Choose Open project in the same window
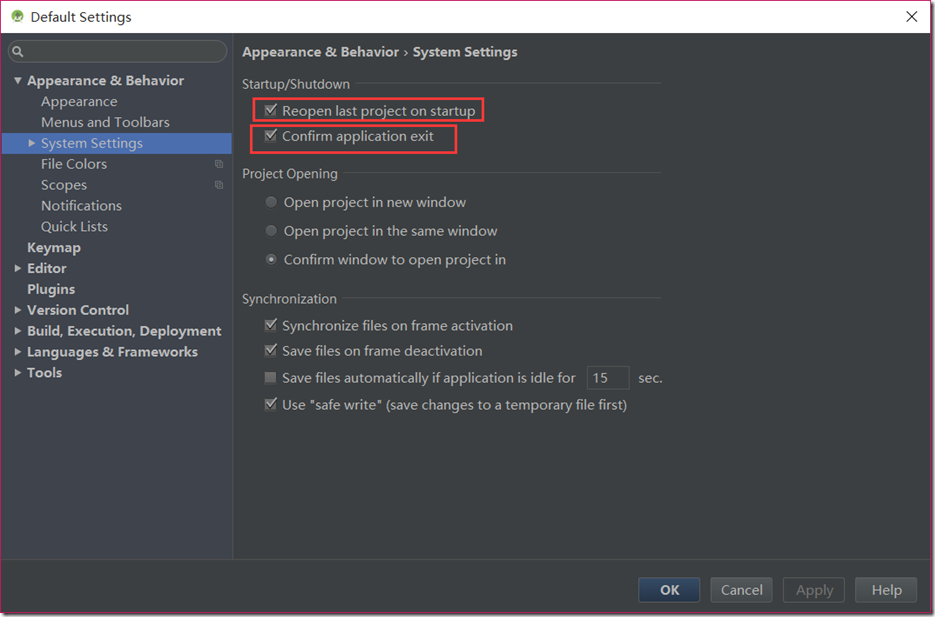 click(x=272, y=231)
